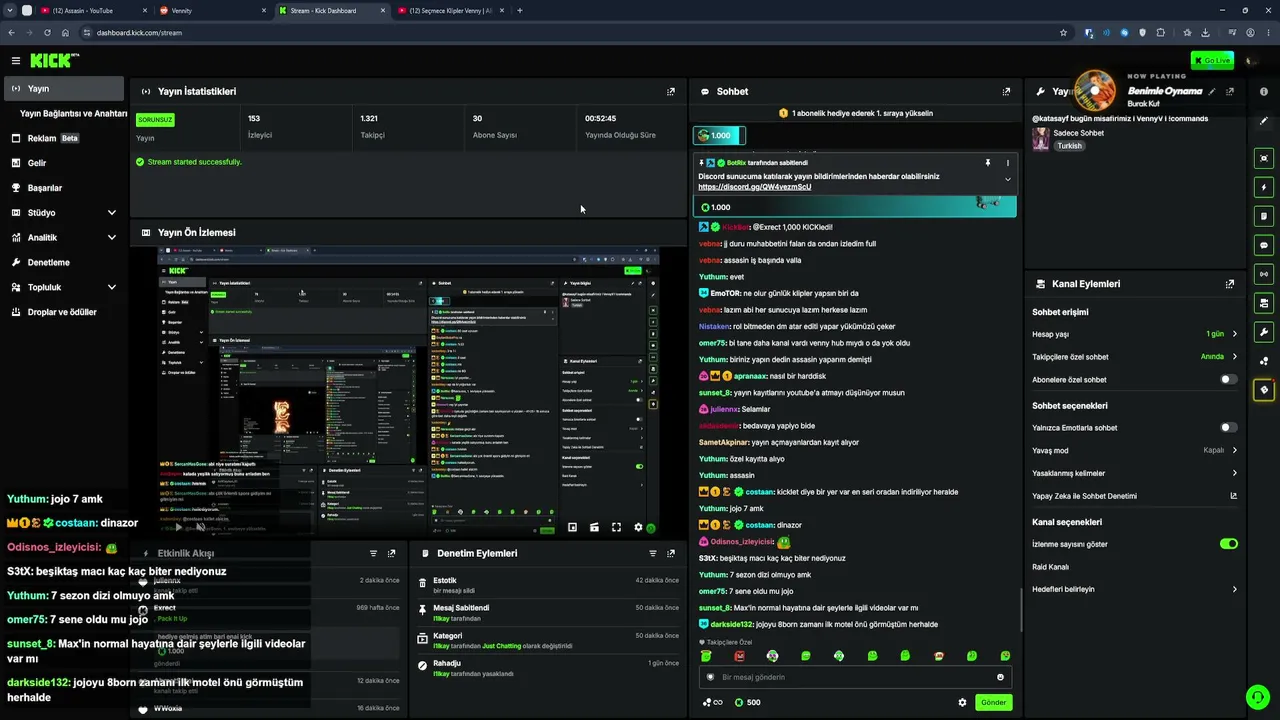Image resolution: width=1280 pixels, height=720 pixels.
Task: Pop out the Denetim Eylemleri panel
Action: (671, 553)
